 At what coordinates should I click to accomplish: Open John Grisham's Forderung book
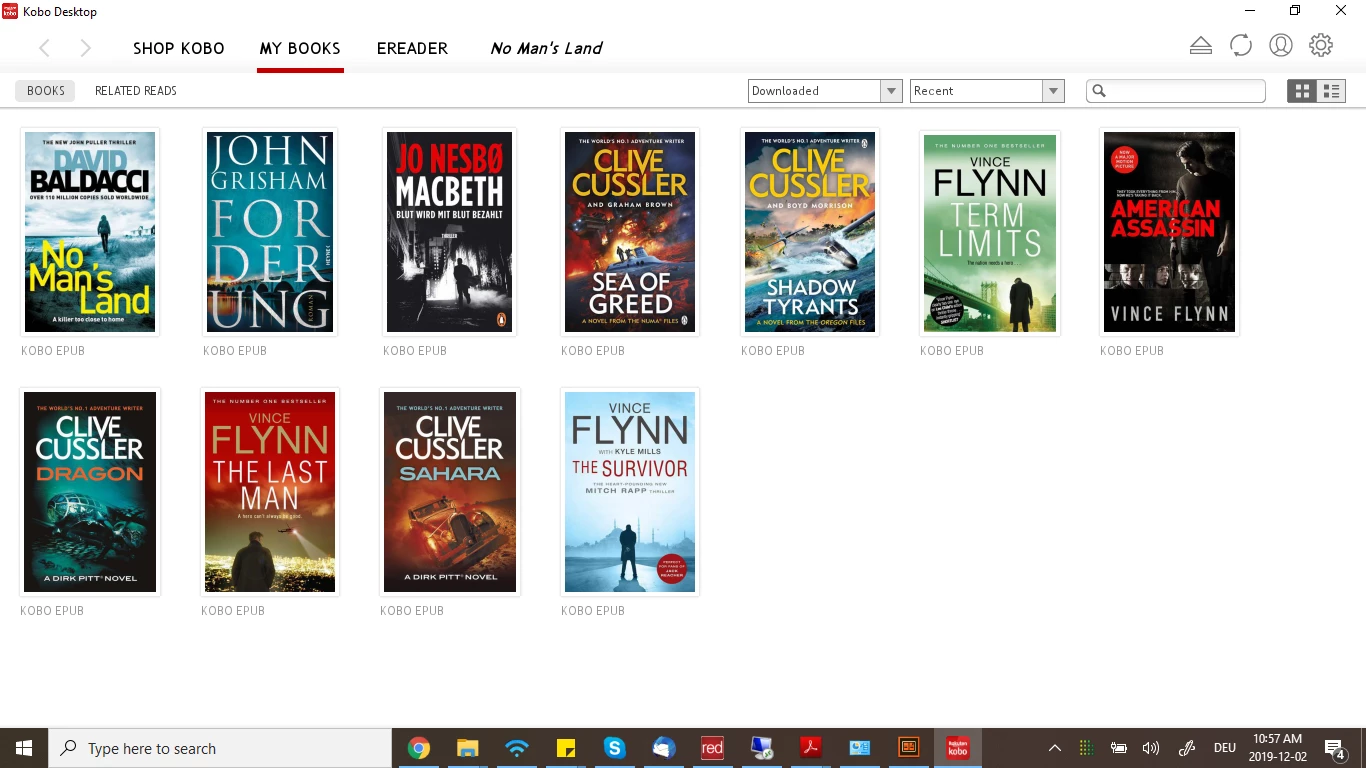coord(270,232)
